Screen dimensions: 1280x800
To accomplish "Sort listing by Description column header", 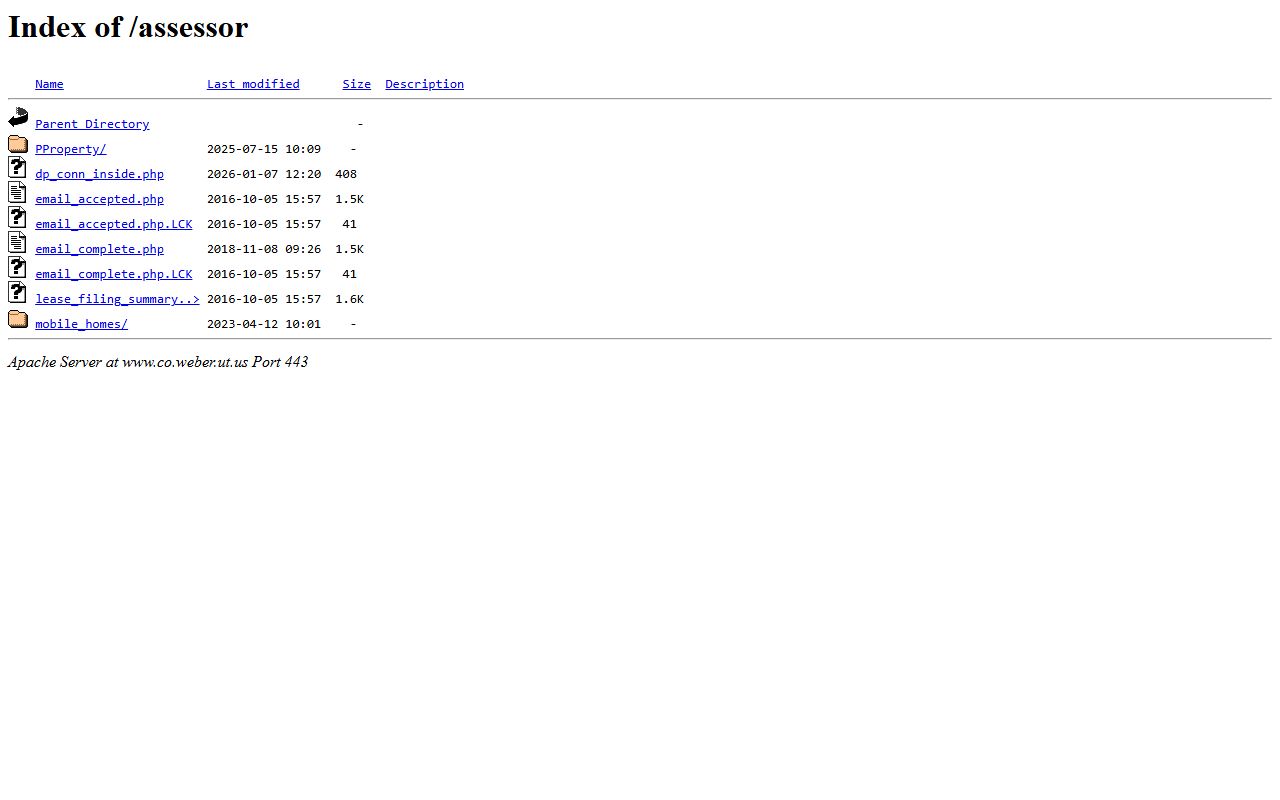I will (x=424, y=84).
